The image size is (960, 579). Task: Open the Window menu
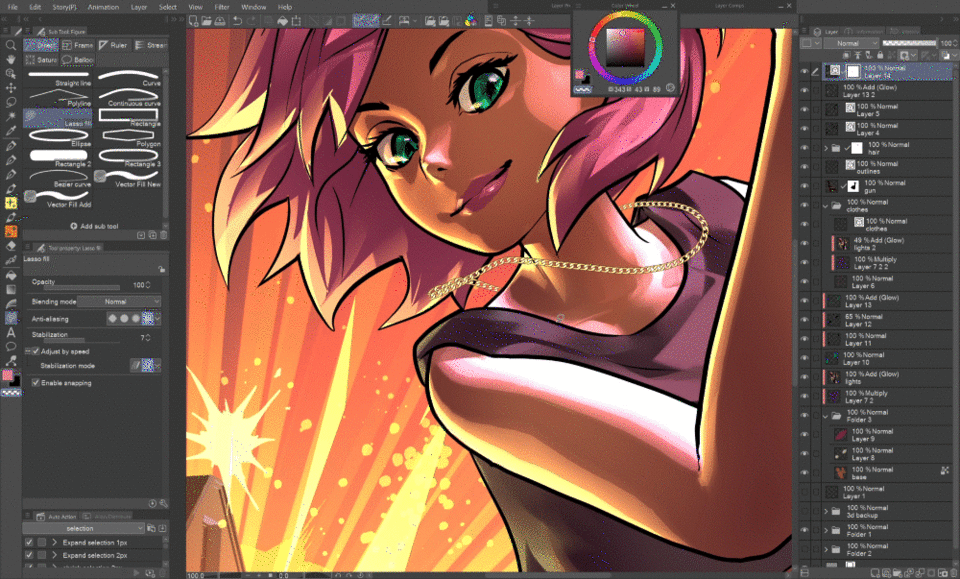coord(253,7)
